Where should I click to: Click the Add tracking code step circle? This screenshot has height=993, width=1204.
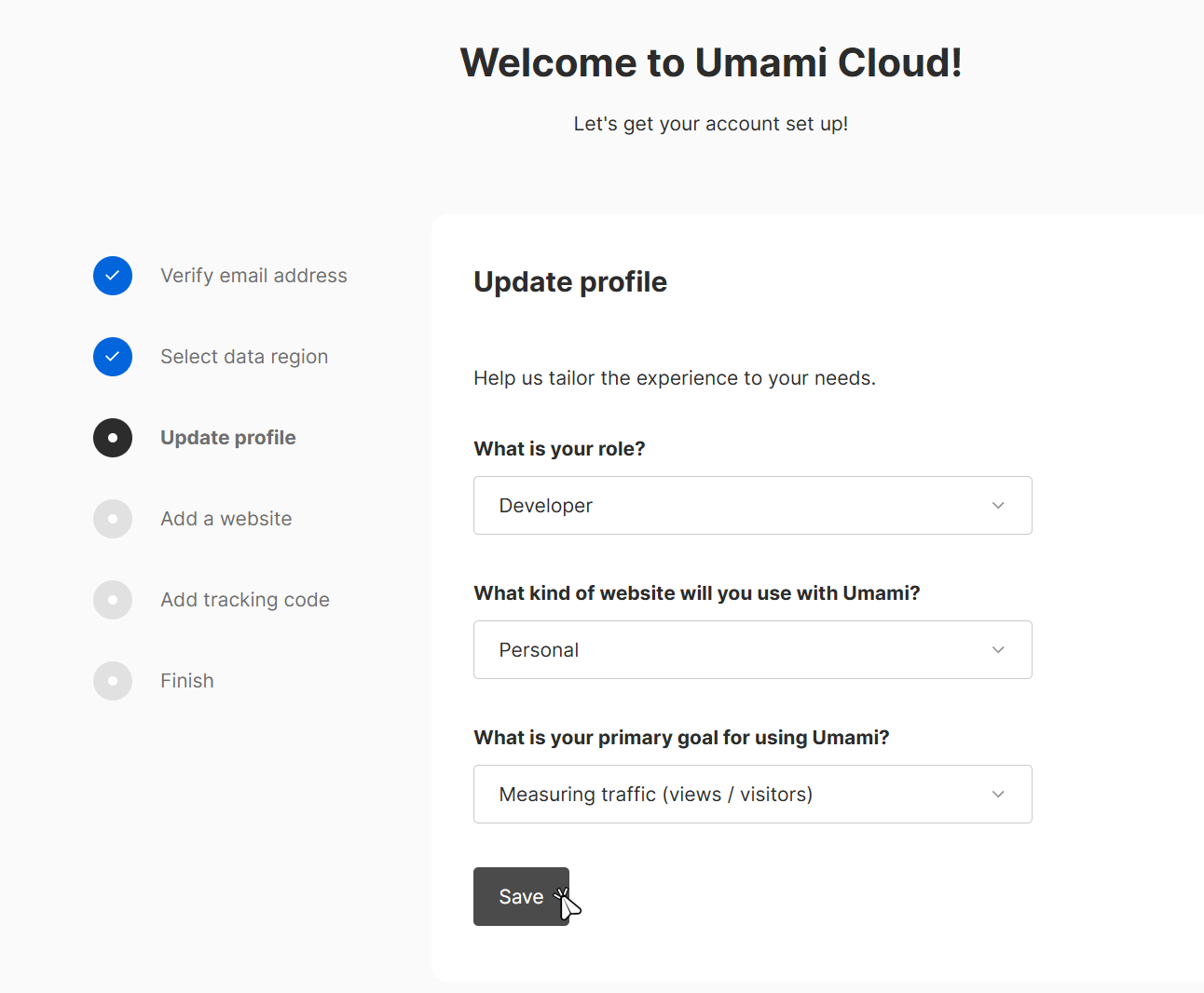(113, 600)
